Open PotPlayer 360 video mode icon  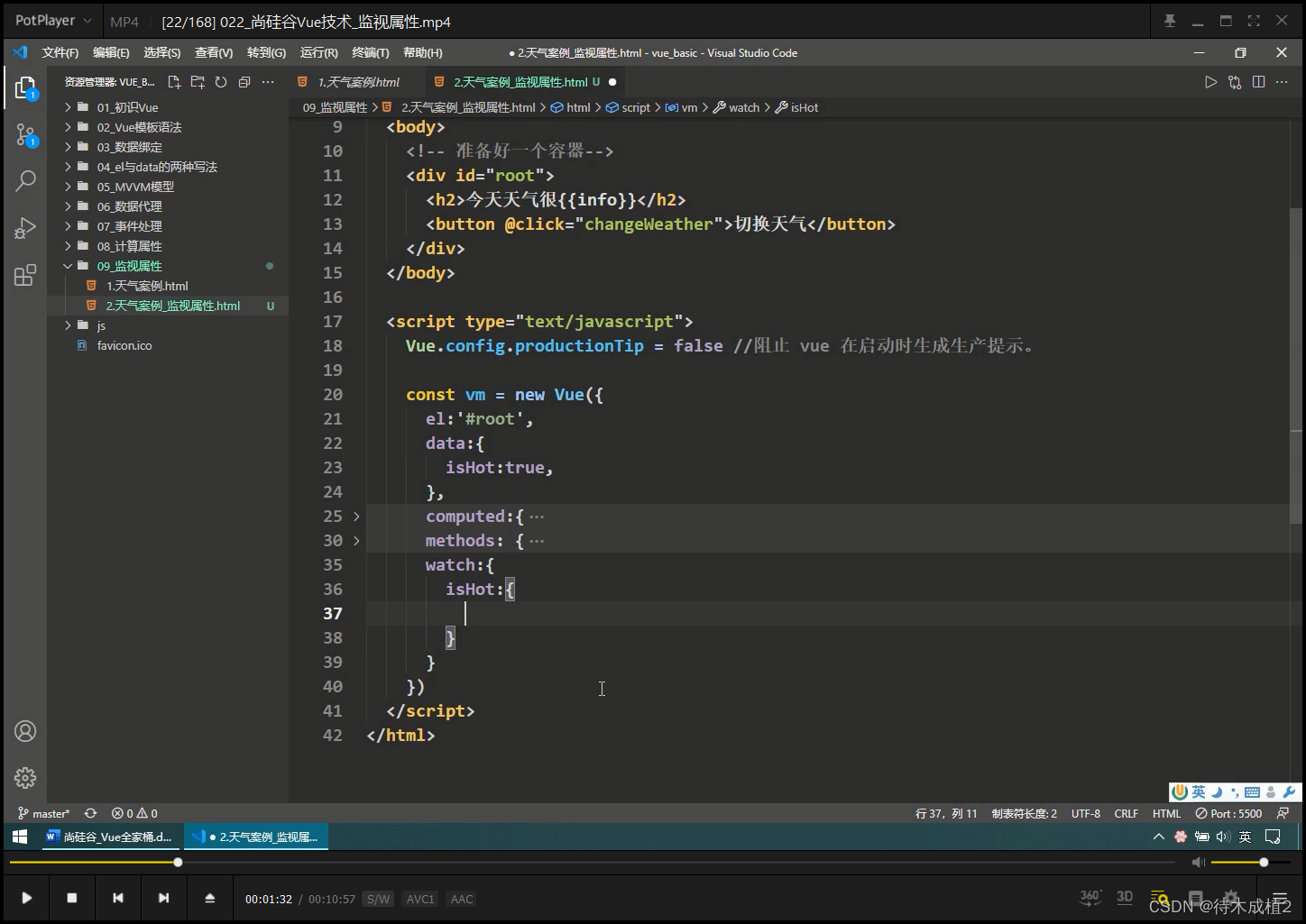click(x=1090, y=897)
